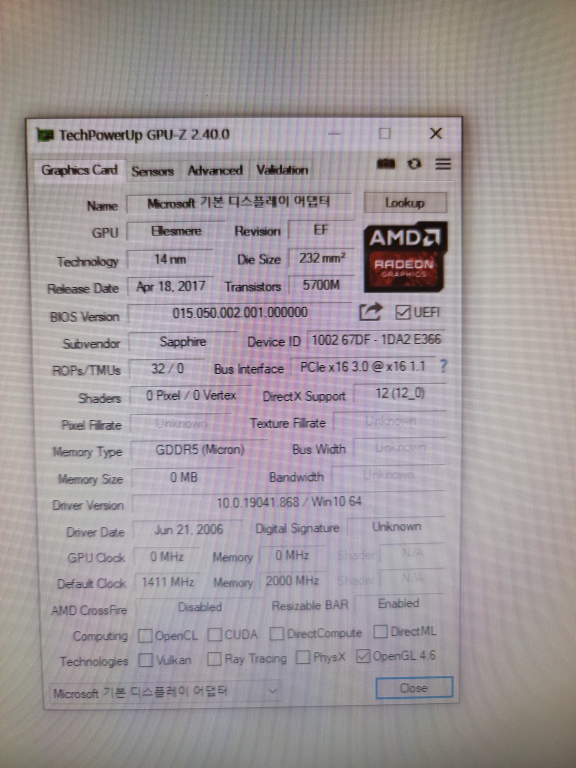Toggle the CUDA checkbox
Screen dimensions: 576x768
tap(215, 634)
